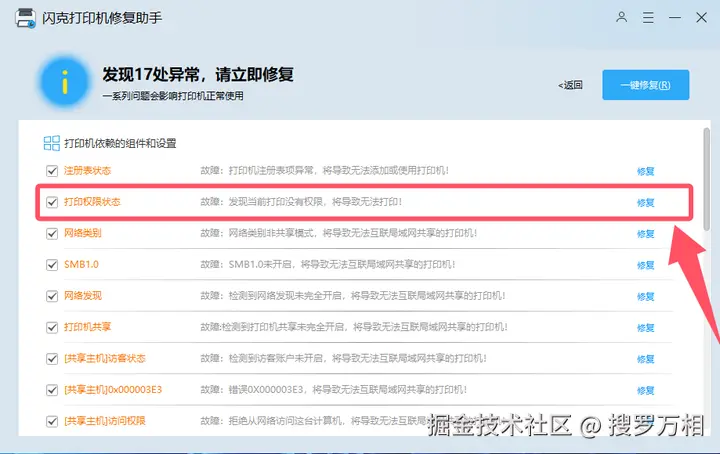Viewport: 720px width, 454px height.
Task: Click 修复 for 网络类别
Action: point(646,234)
